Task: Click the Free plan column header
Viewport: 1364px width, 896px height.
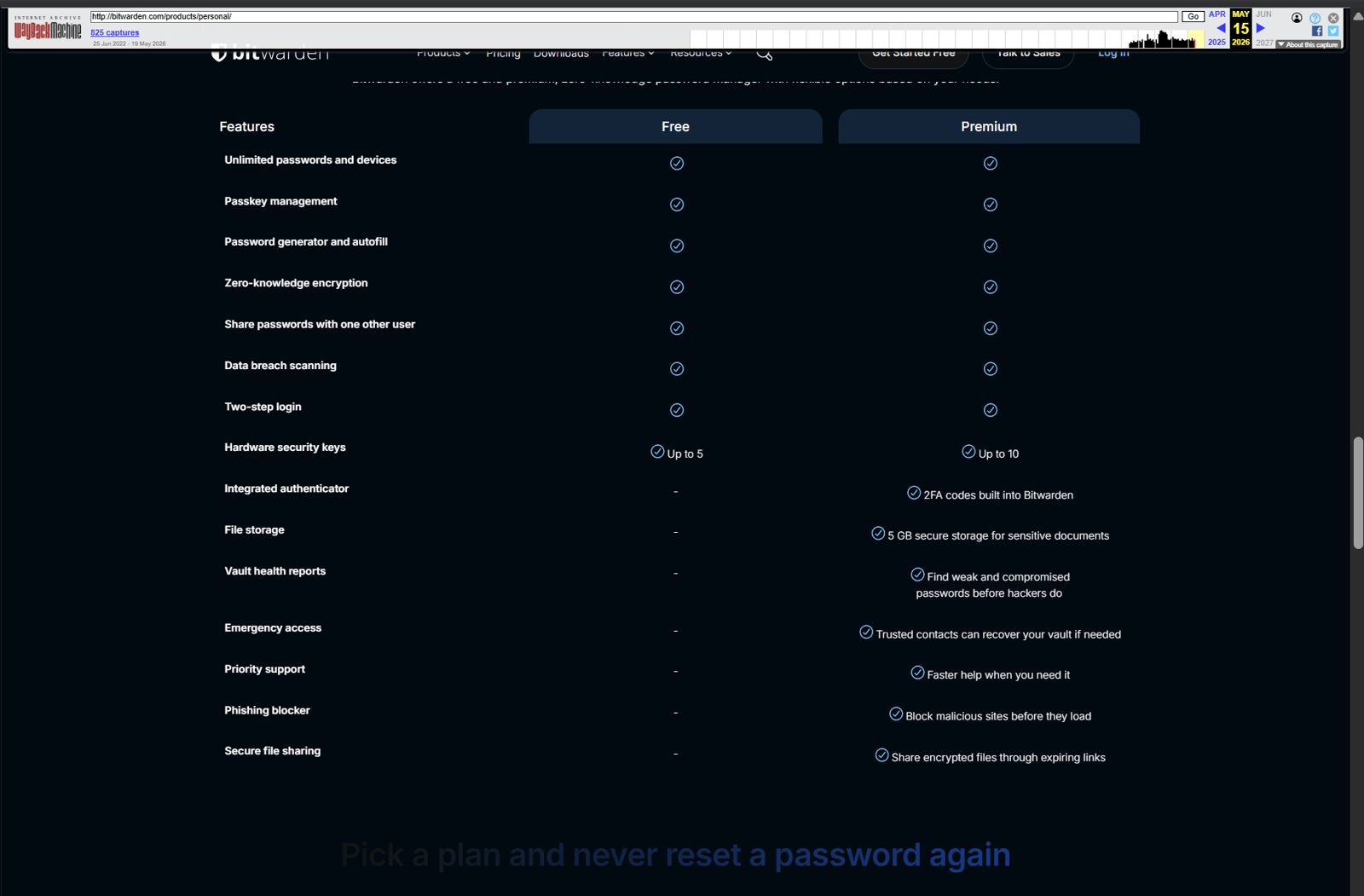Action: (675, 126)
